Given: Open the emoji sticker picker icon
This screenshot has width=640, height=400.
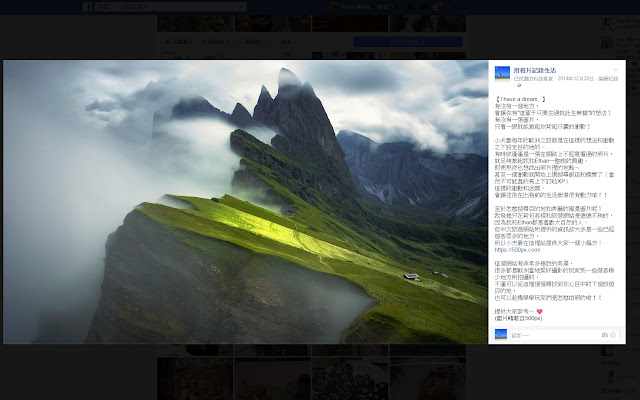Looking at the screenshot, I should coord(613,335).
